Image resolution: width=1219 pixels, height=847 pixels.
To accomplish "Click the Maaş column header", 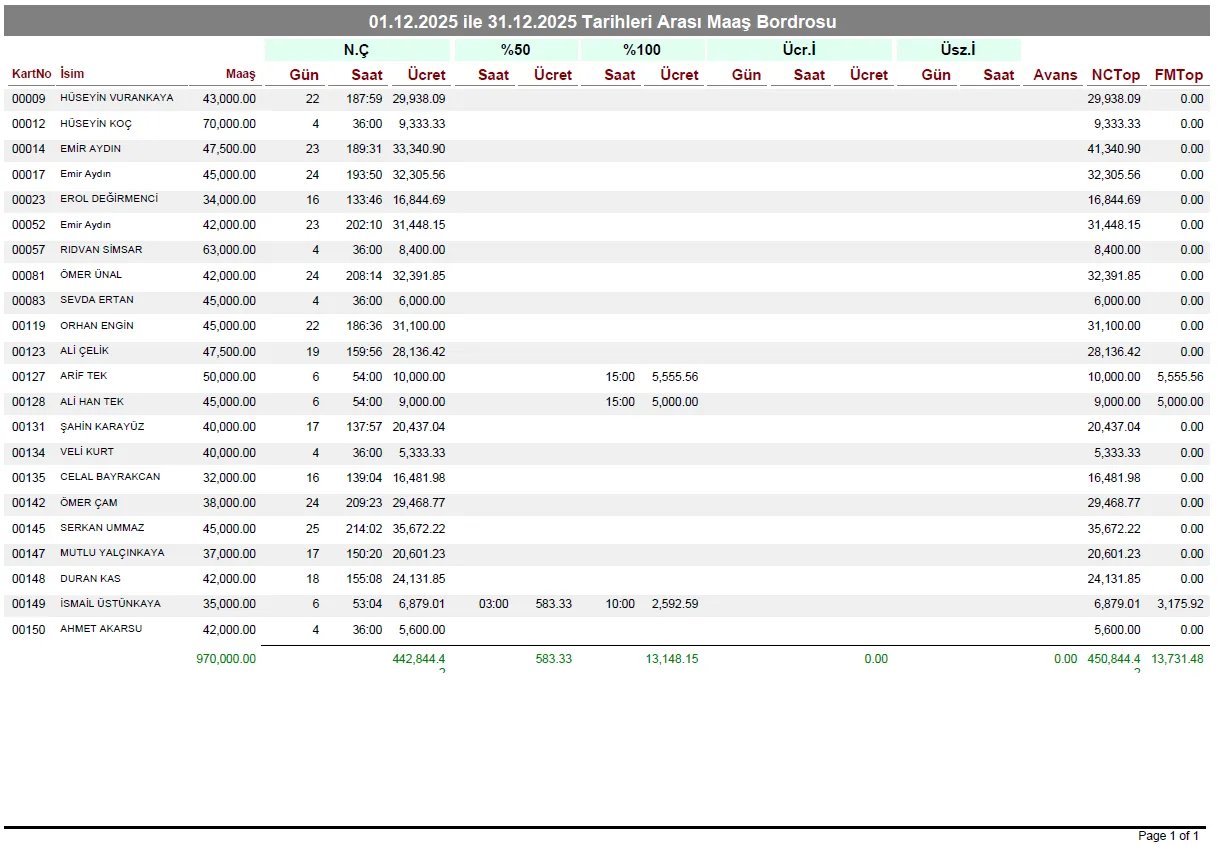I will tap(240, 74).
